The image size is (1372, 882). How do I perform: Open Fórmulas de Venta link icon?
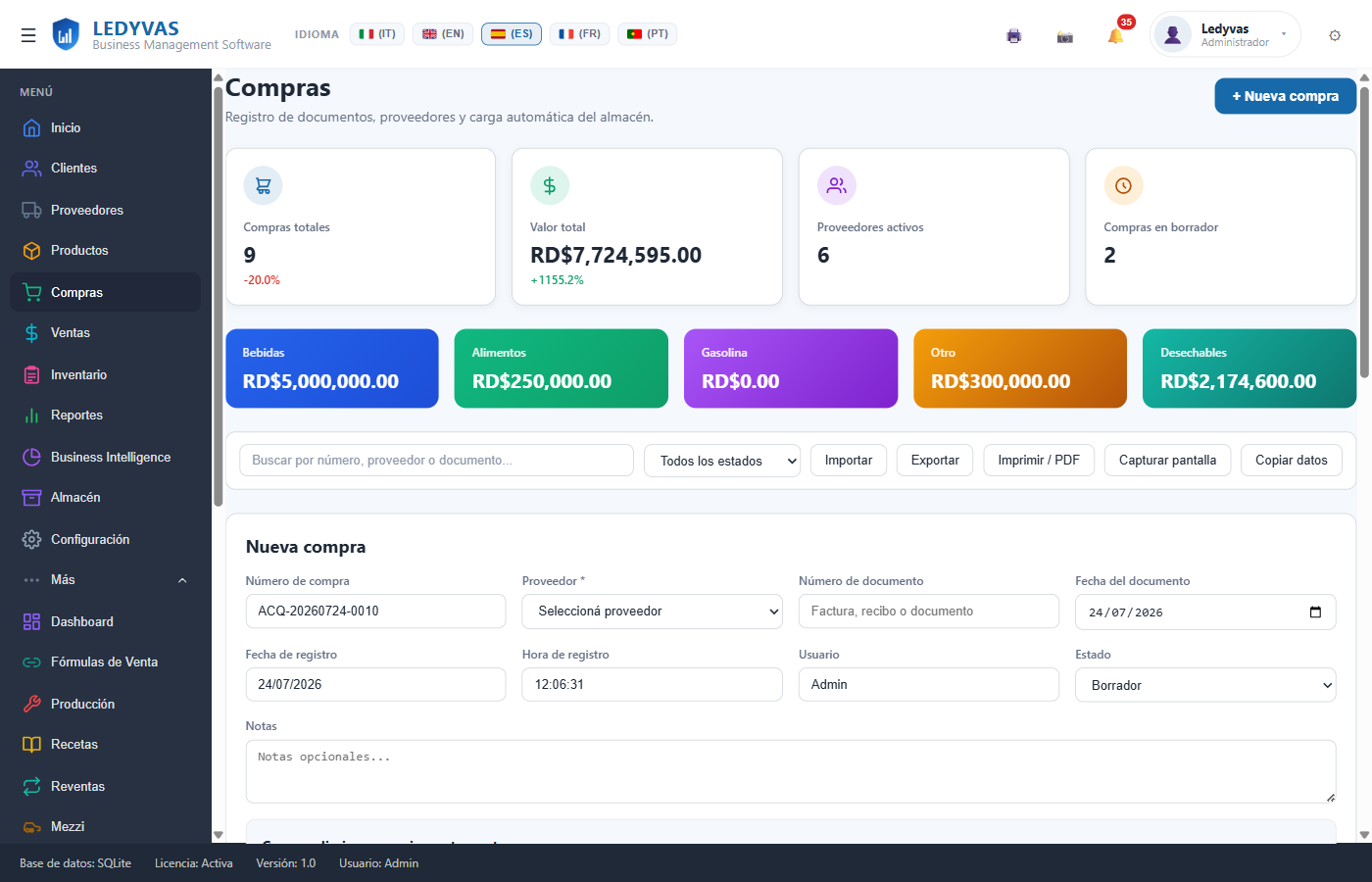pyautogui.click(x=31, y=661)
